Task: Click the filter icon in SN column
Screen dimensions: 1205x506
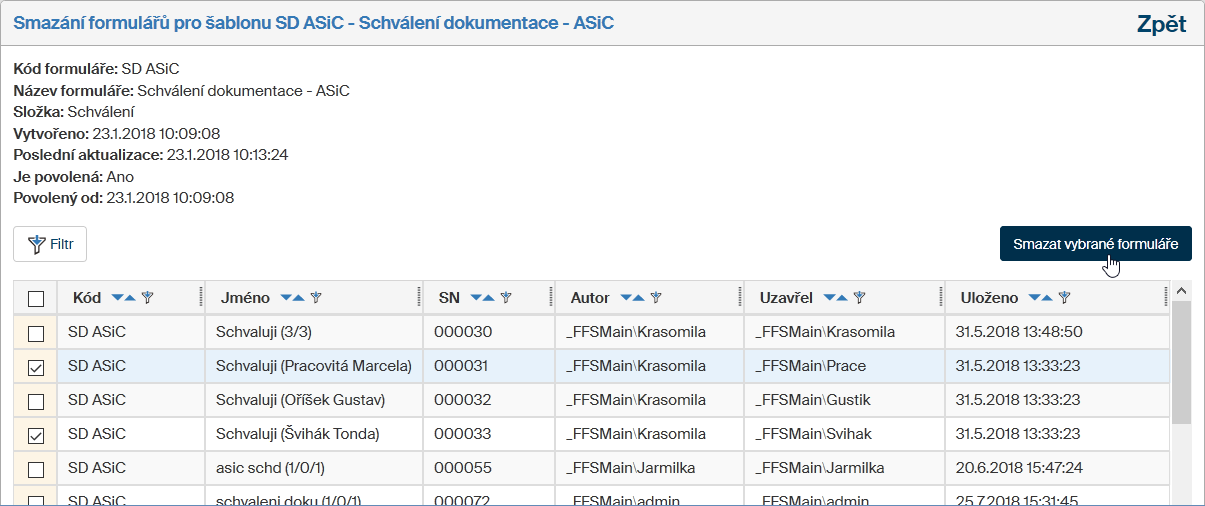Action: [506, 298]
